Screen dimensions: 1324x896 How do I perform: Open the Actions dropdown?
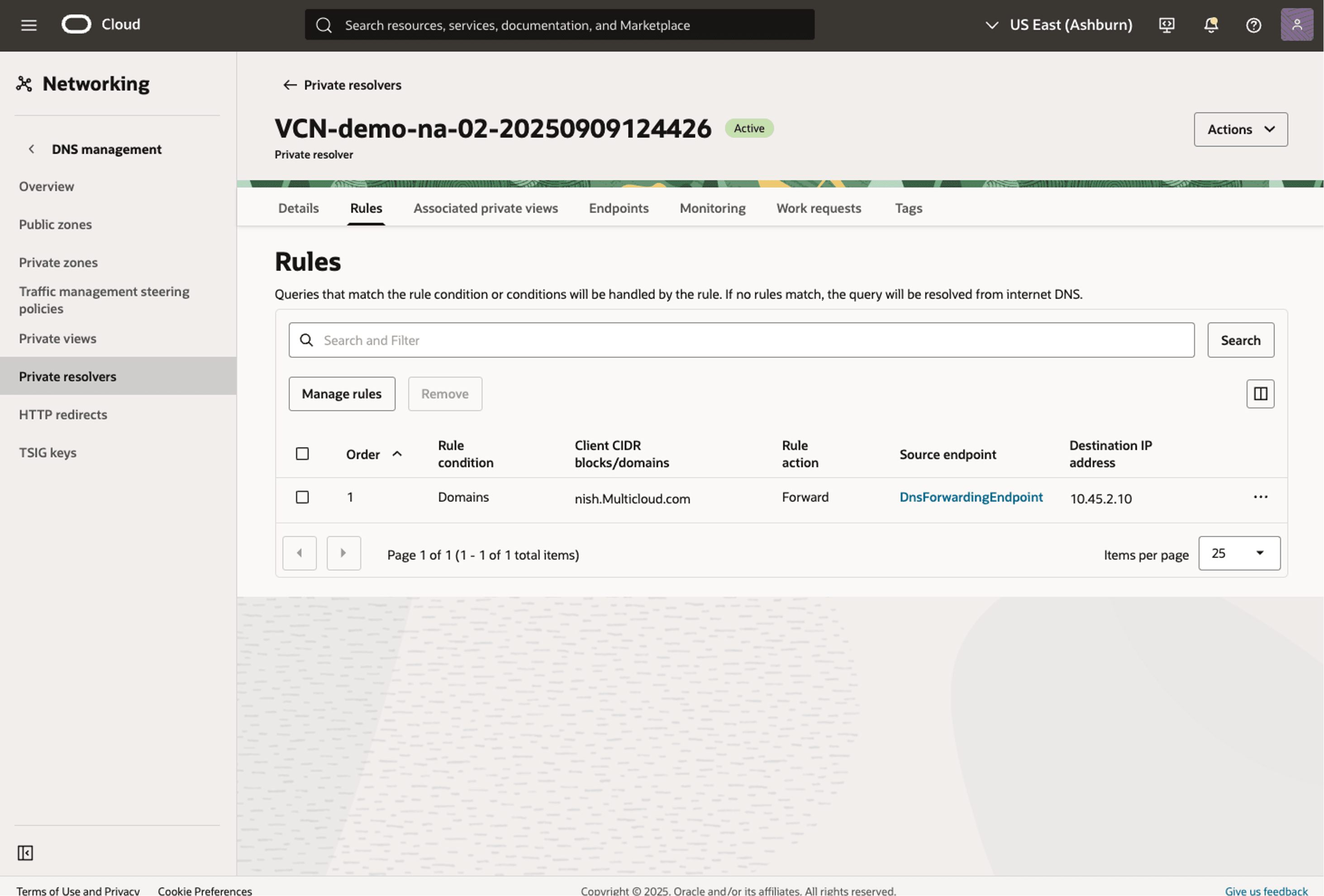tap(1240, 129)
